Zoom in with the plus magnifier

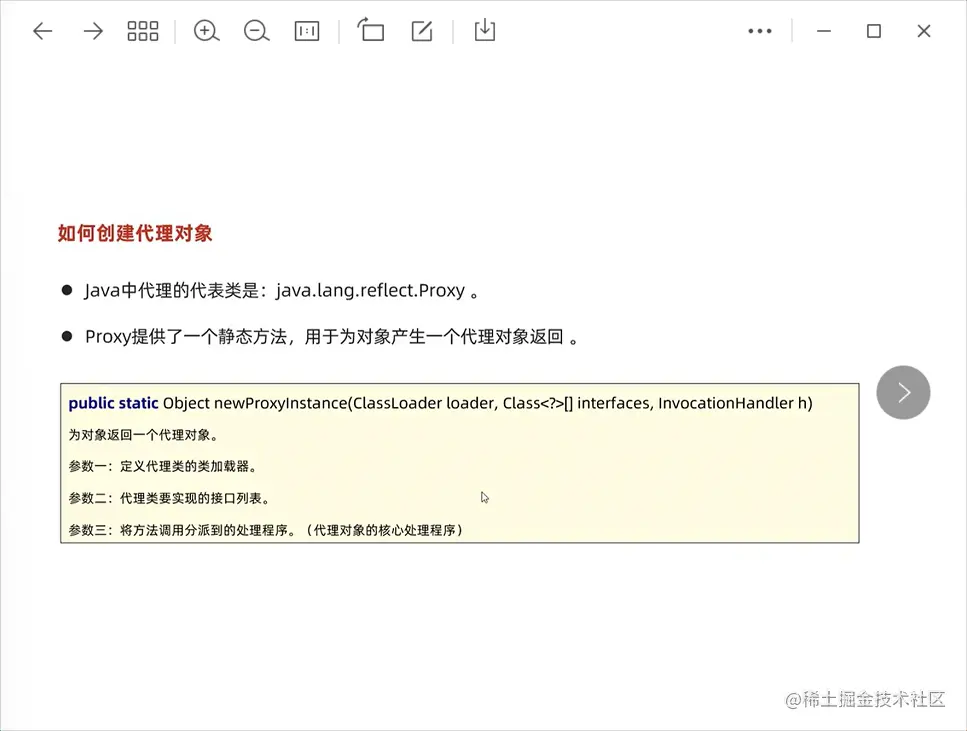pyautogui.click(x=206, y=31)
